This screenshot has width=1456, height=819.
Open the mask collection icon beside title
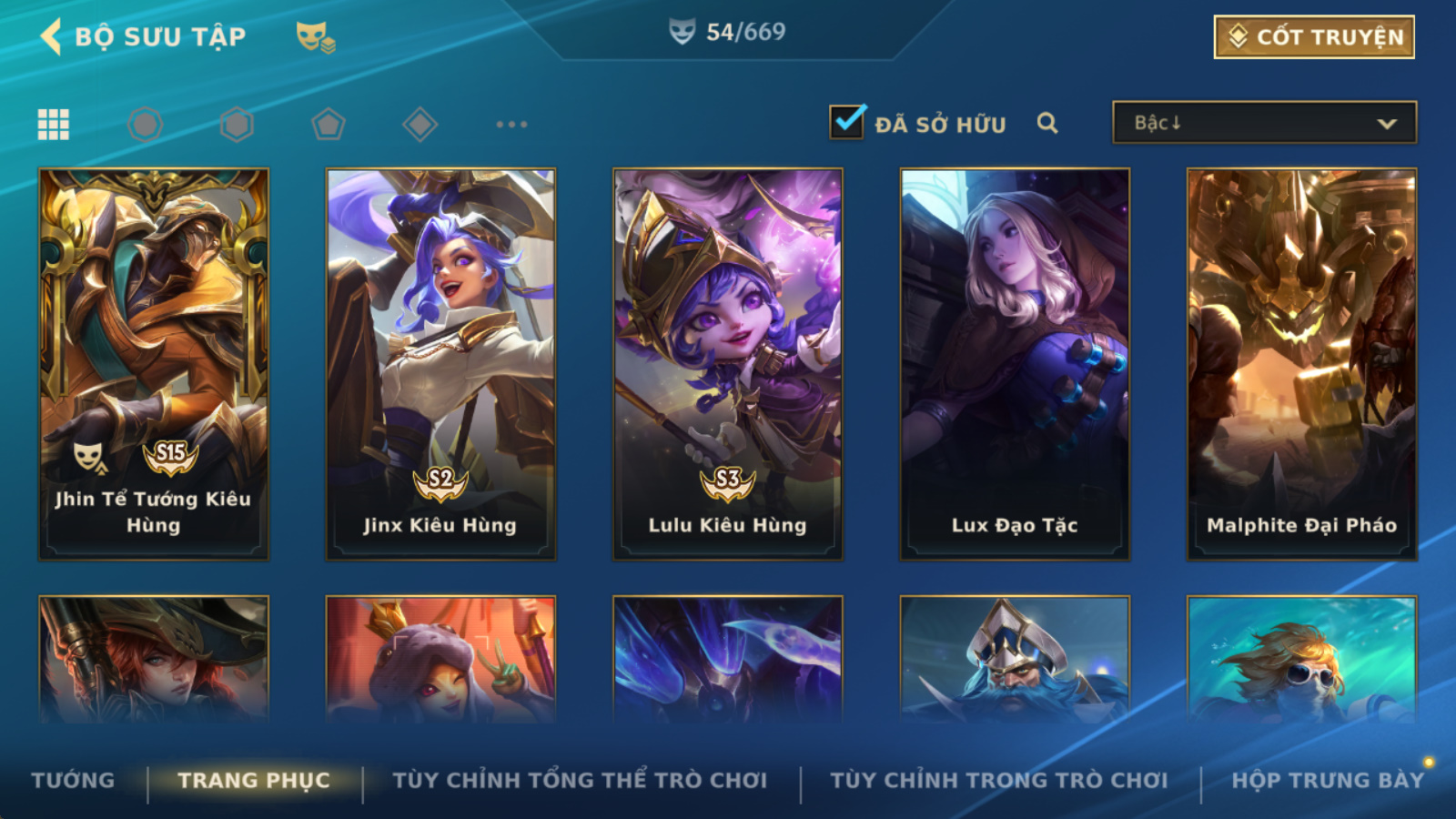click(x=316, y=36)
